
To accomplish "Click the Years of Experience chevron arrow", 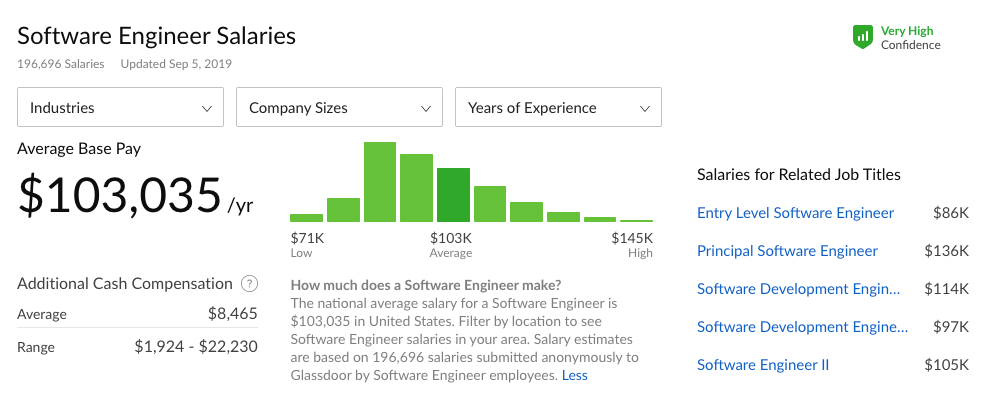I will point(645,109).
